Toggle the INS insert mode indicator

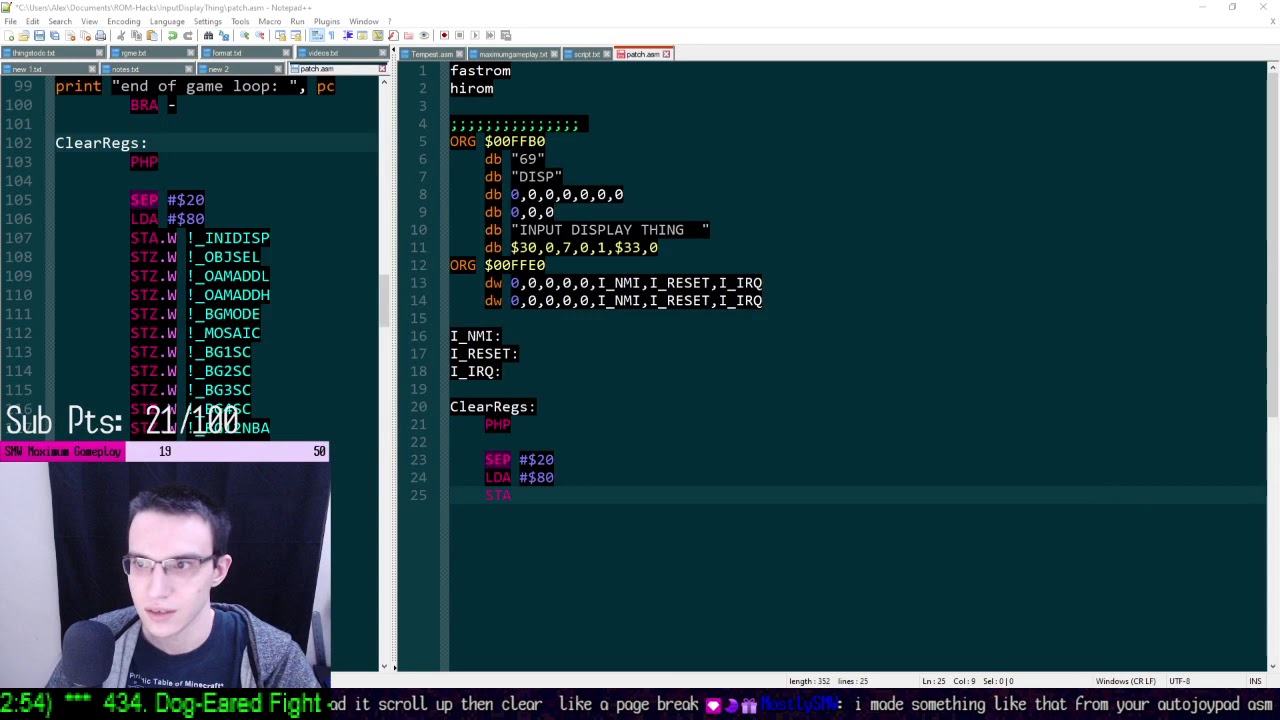click(x=1255, y=681)
